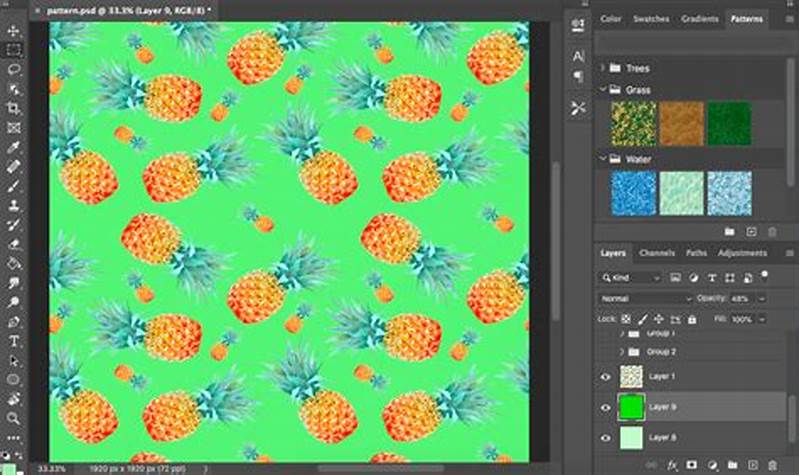The image size is (800, 475).
Task: Delete pattern in Patterns panel
Action: point(772,232)
